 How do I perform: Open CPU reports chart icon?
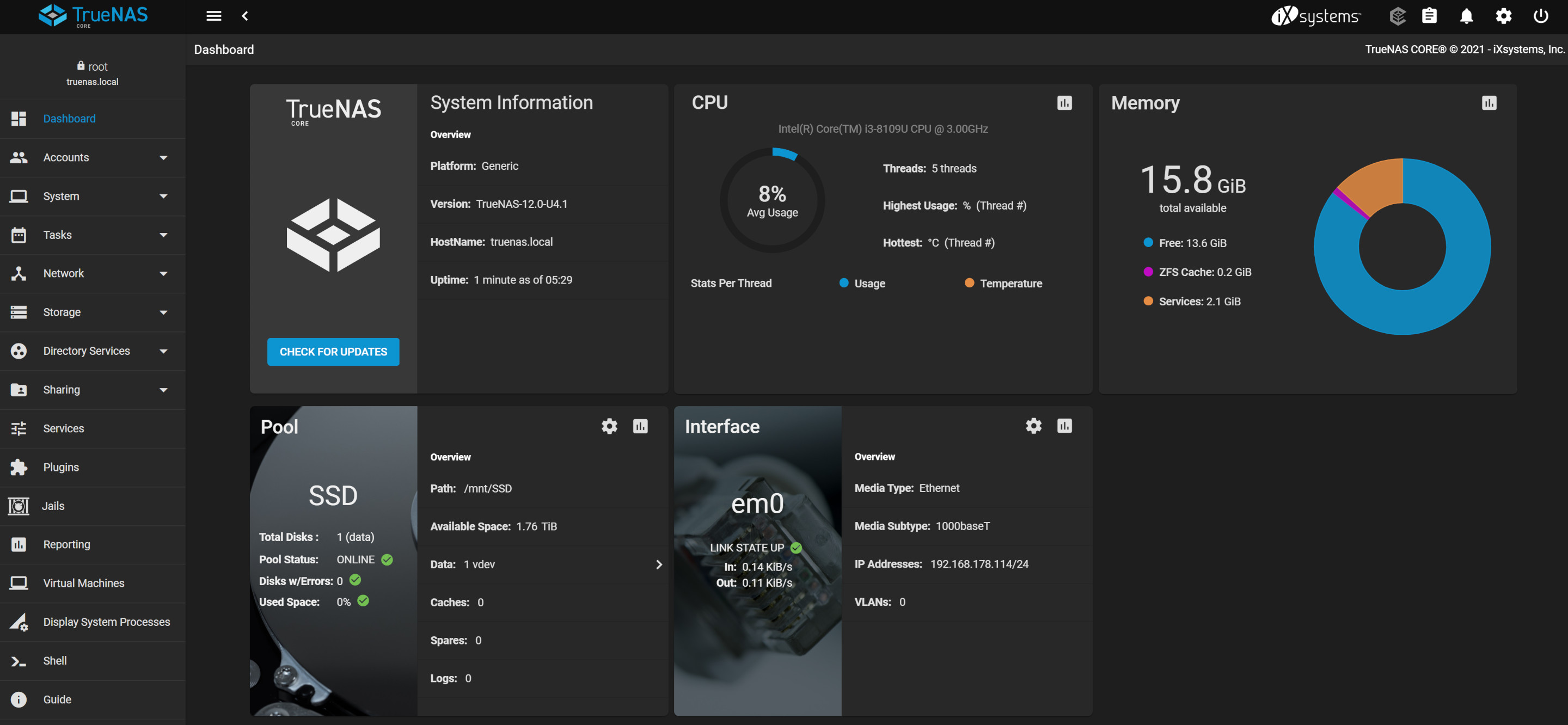(x=1064, y=103)
